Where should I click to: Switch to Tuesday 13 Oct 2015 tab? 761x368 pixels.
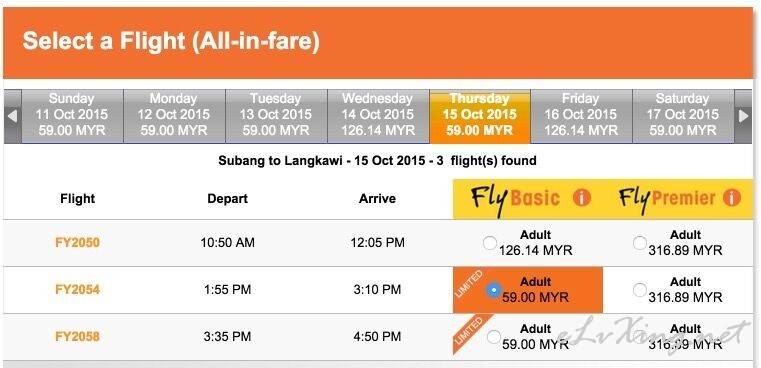(x=276, y=116)
